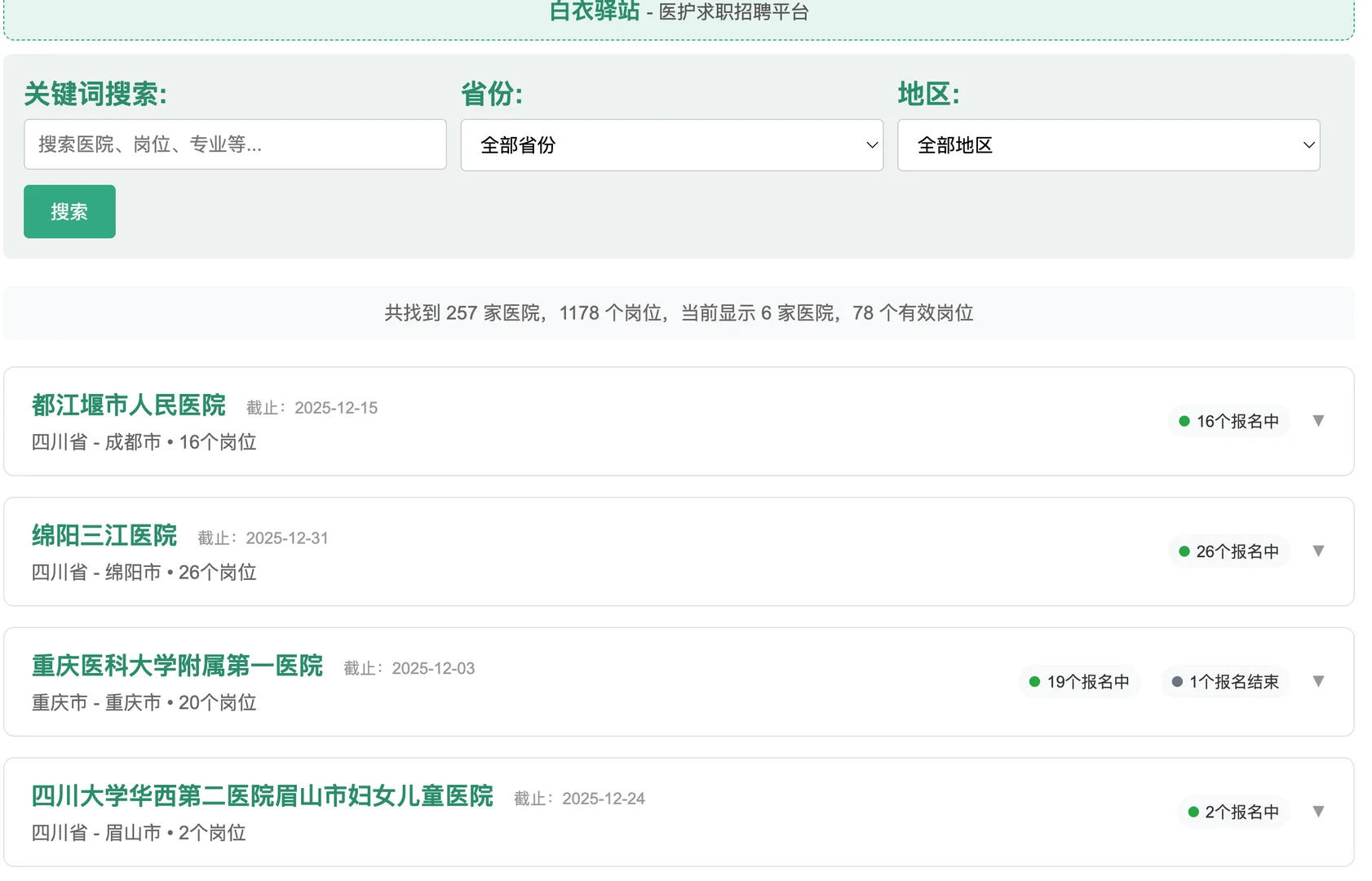This screenshot has height=881, width=1372.
Task: Click the "26个报名中" status badge
Action: pos(1229,551)
